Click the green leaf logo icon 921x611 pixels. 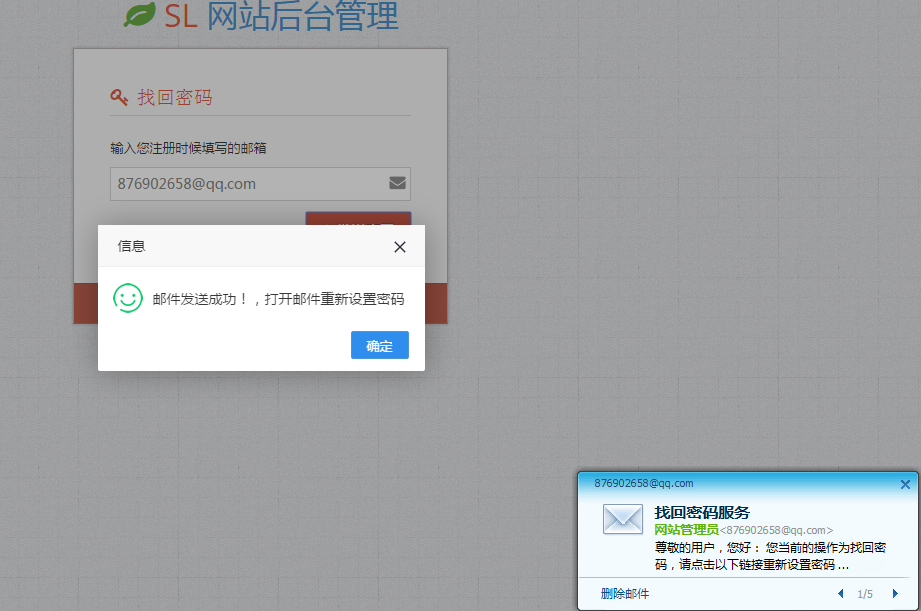140,15
